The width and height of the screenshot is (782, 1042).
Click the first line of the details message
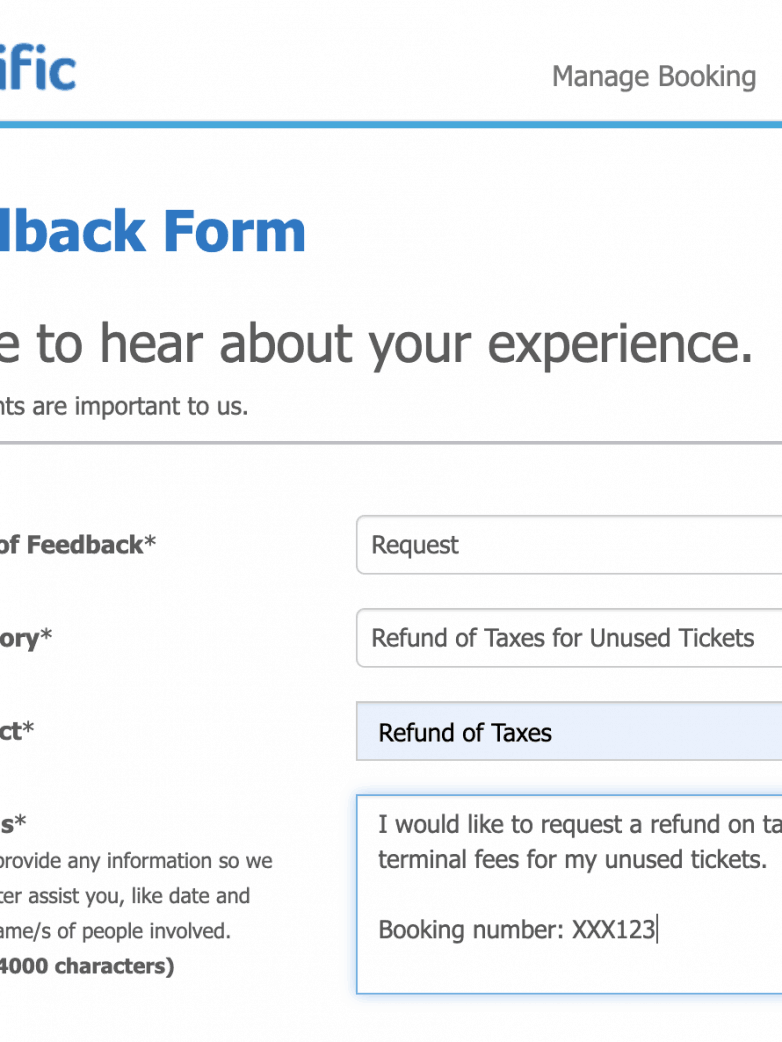click(x=578, y=825)
